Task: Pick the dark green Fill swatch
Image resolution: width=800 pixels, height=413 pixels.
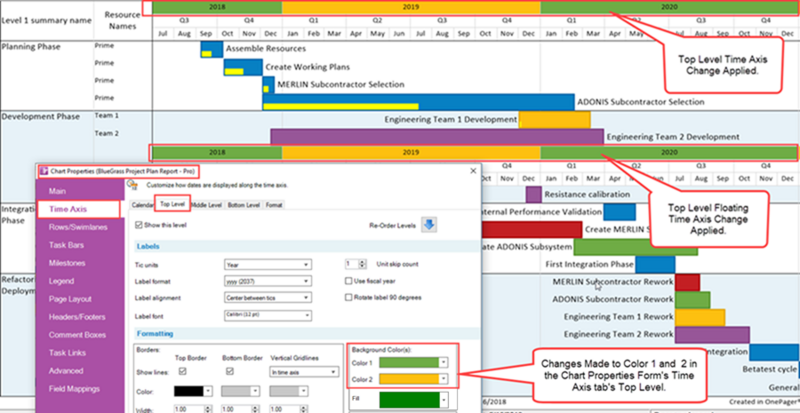Action: [408, 399]
